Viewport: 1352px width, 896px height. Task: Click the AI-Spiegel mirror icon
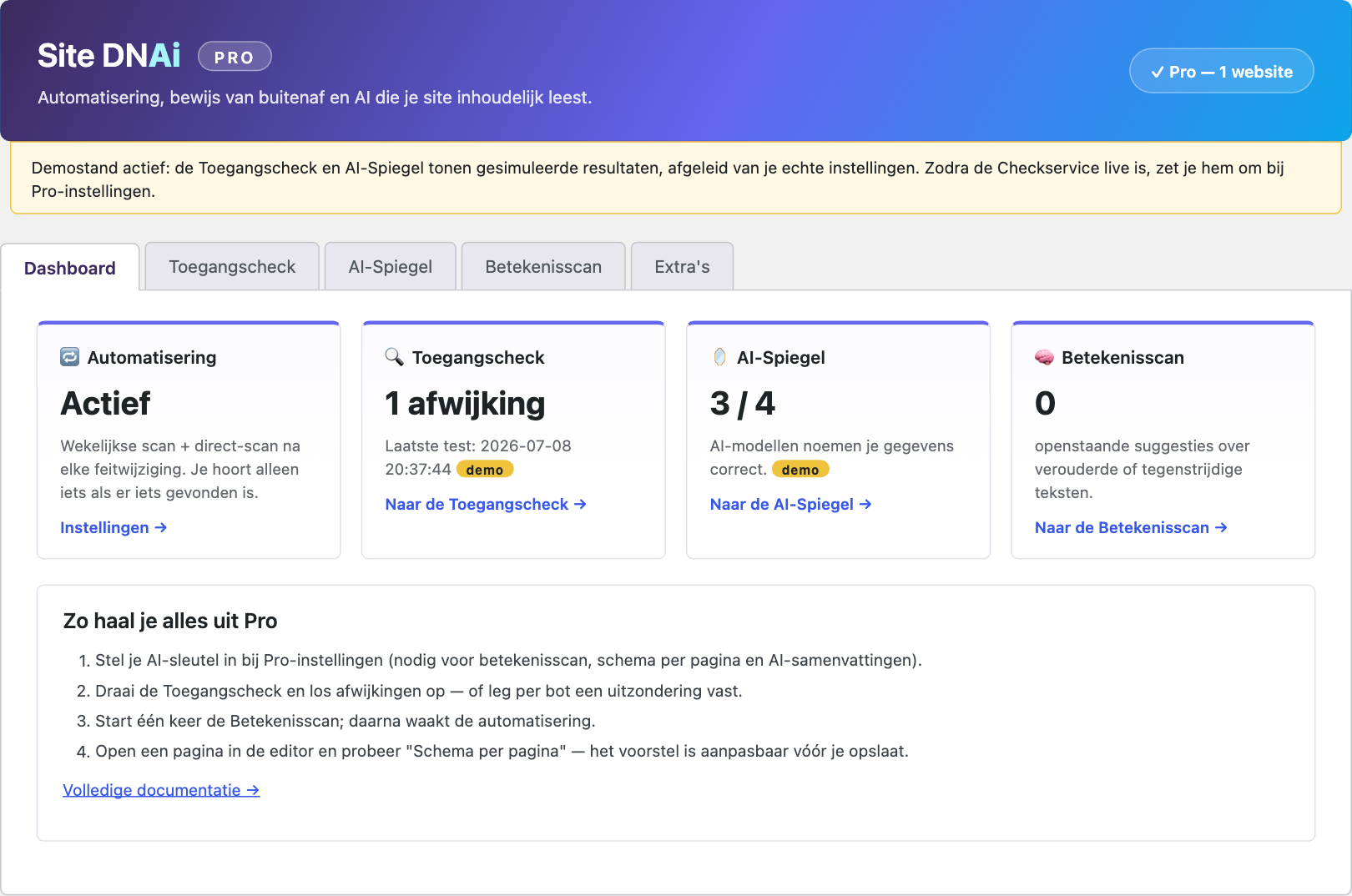click(x=719, y=357)
